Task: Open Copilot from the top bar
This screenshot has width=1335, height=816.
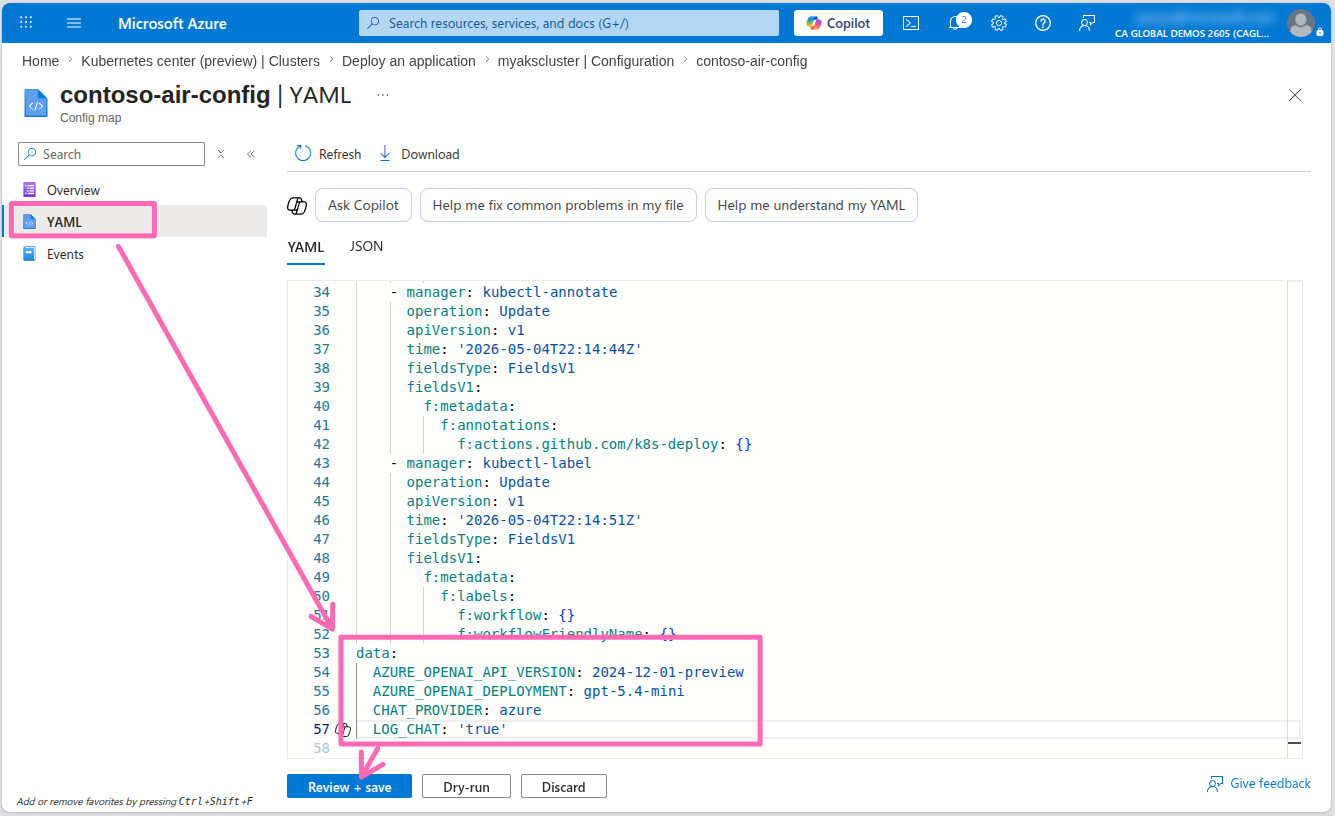Action: [838, 23]
